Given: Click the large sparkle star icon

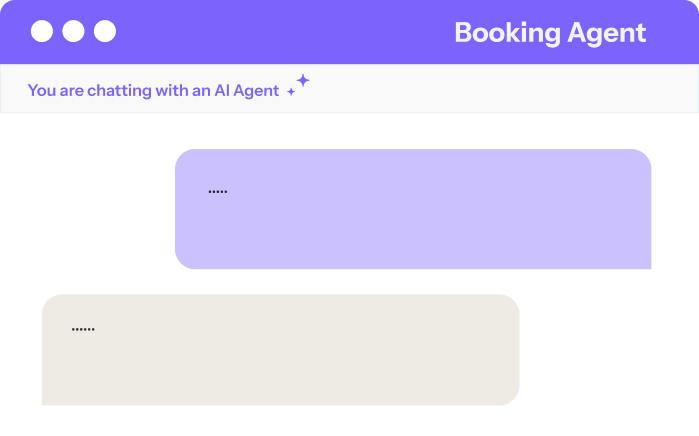Looking at the screenshot, I should coord(302,80).
